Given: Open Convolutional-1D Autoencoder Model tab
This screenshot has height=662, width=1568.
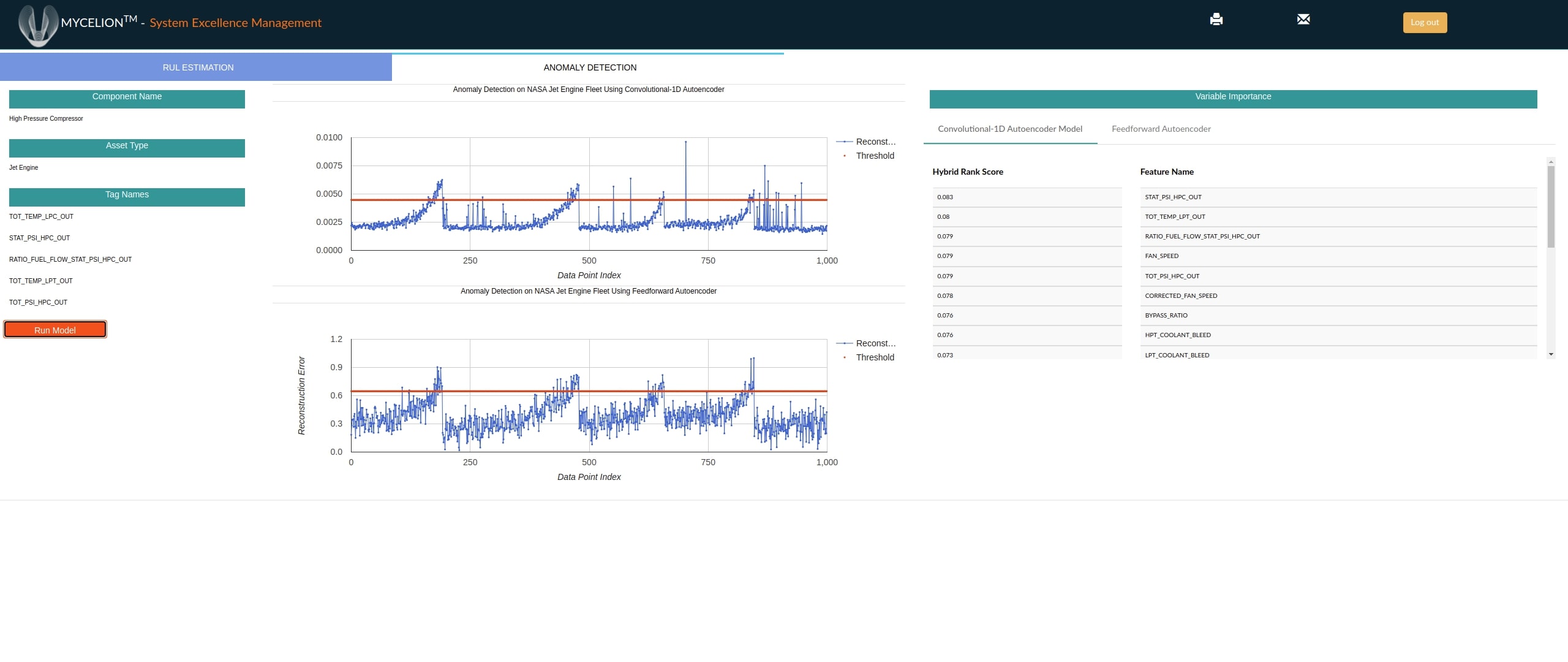Looking at the screenshot, I should click(1009, 129).
